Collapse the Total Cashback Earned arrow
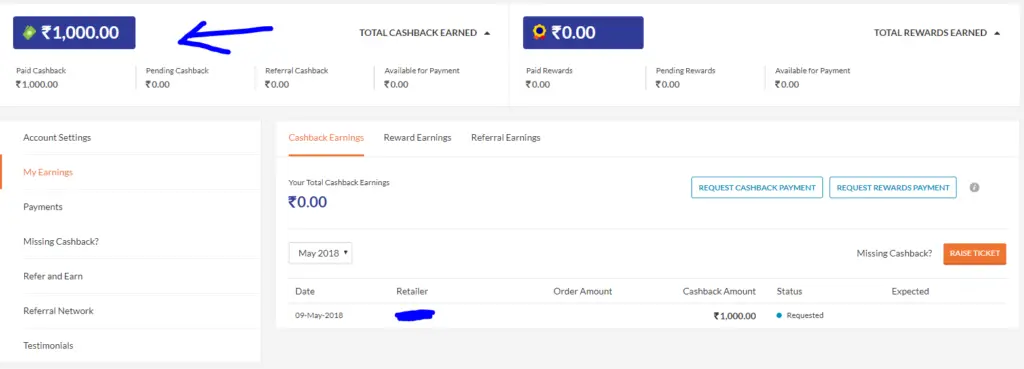This screenshot has height=369, width=1024. coord(487,33)
